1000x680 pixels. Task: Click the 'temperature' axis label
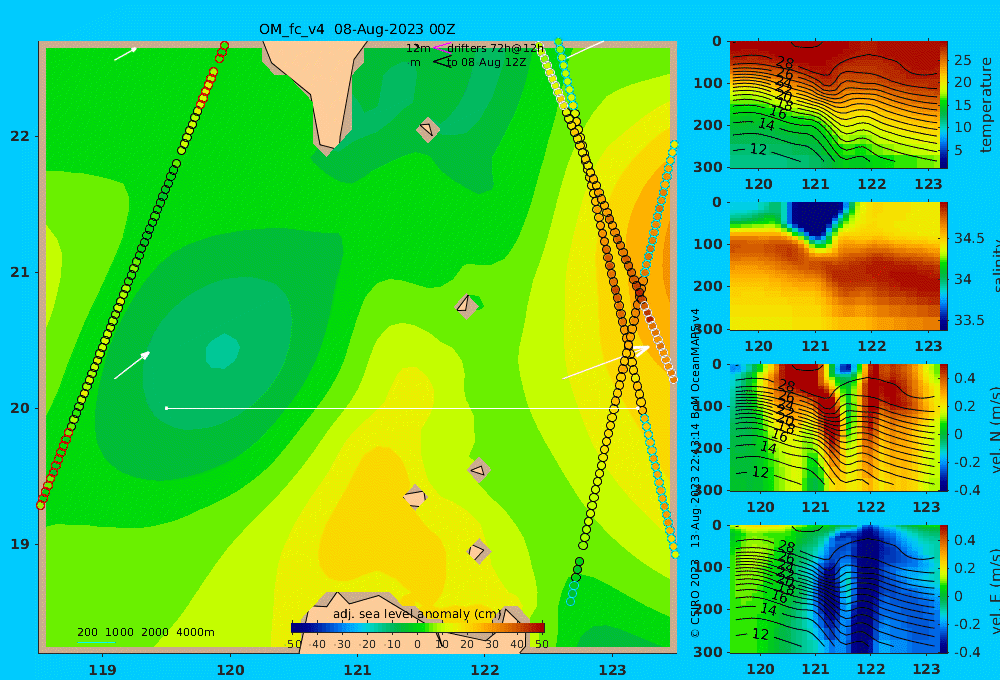coord(986,105)
